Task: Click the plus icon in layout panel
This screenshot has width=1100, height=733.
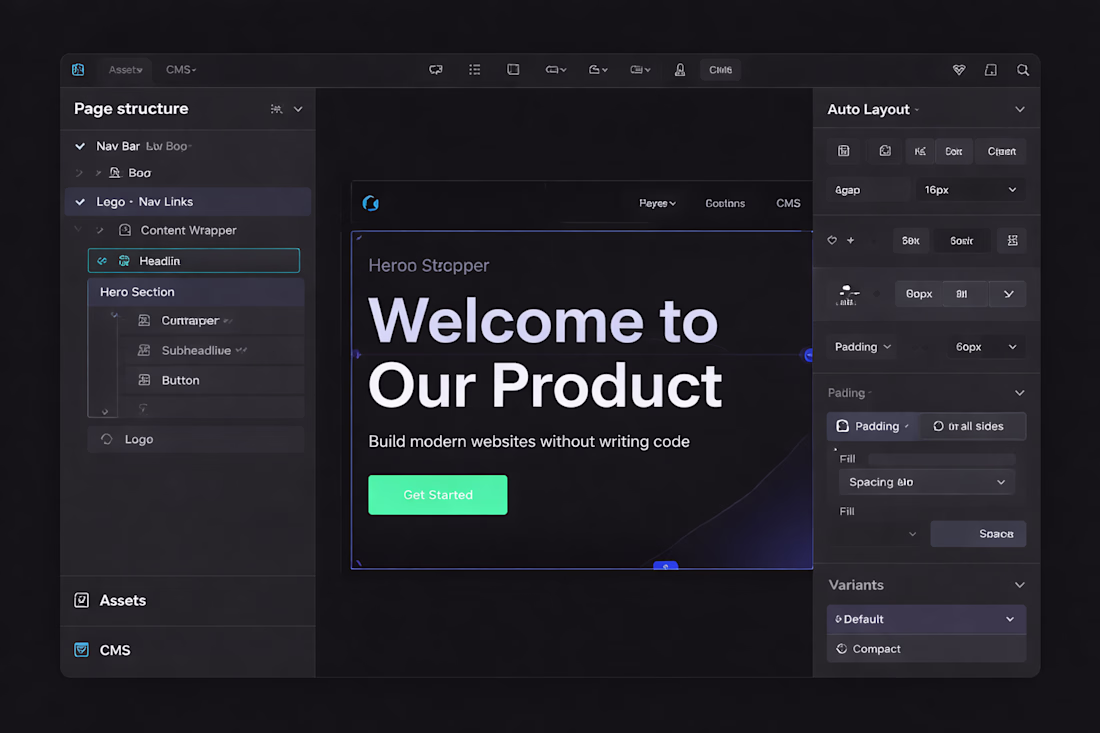Action: (x=850, y=241)
